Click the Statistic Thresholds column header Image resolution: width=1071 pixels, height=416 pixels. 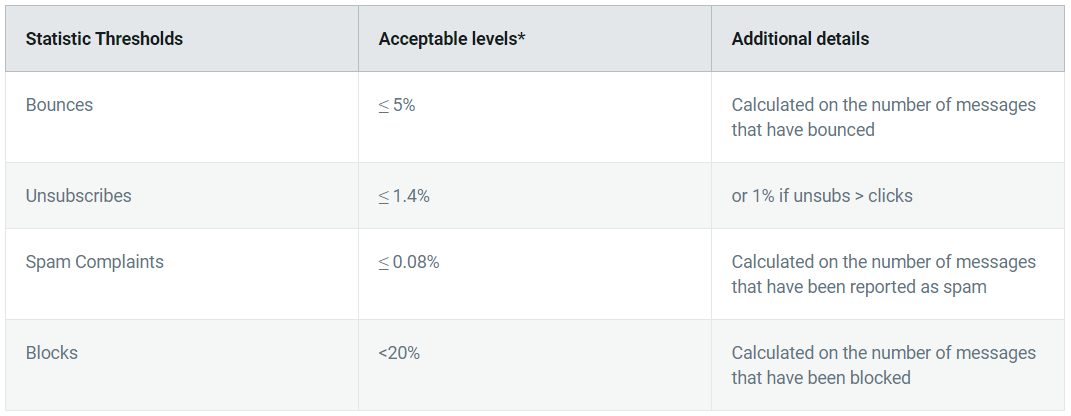point(105,39)
